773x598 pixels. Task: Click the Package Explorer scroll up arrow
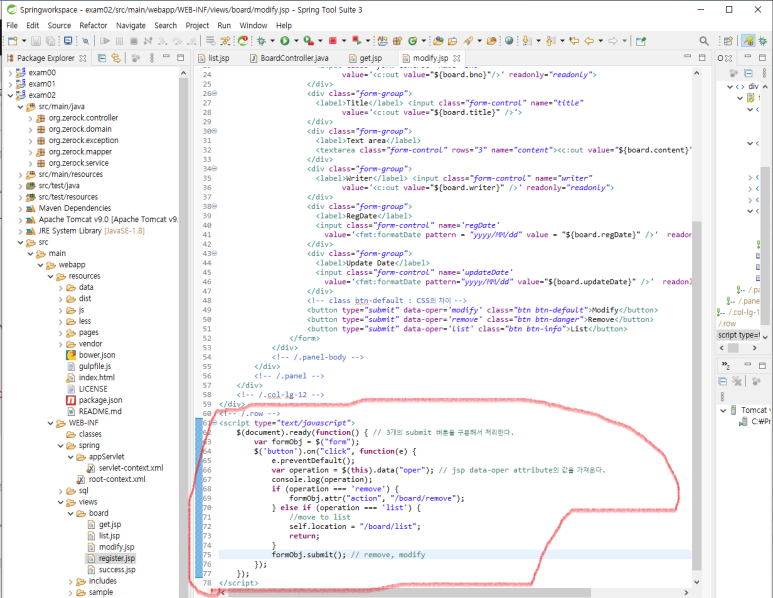point(183,73)
